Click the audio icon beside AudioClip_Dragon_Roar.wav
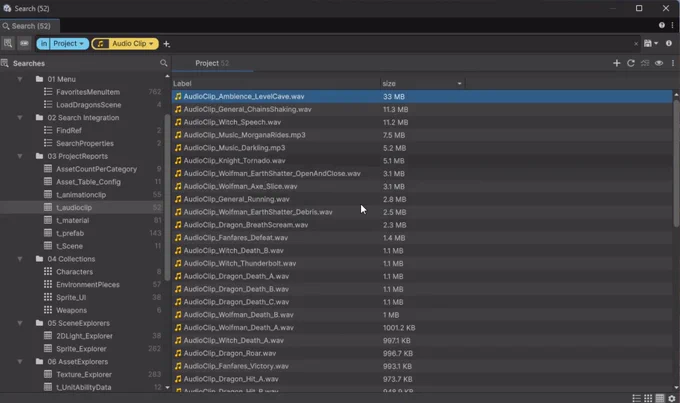 point(178,353)
